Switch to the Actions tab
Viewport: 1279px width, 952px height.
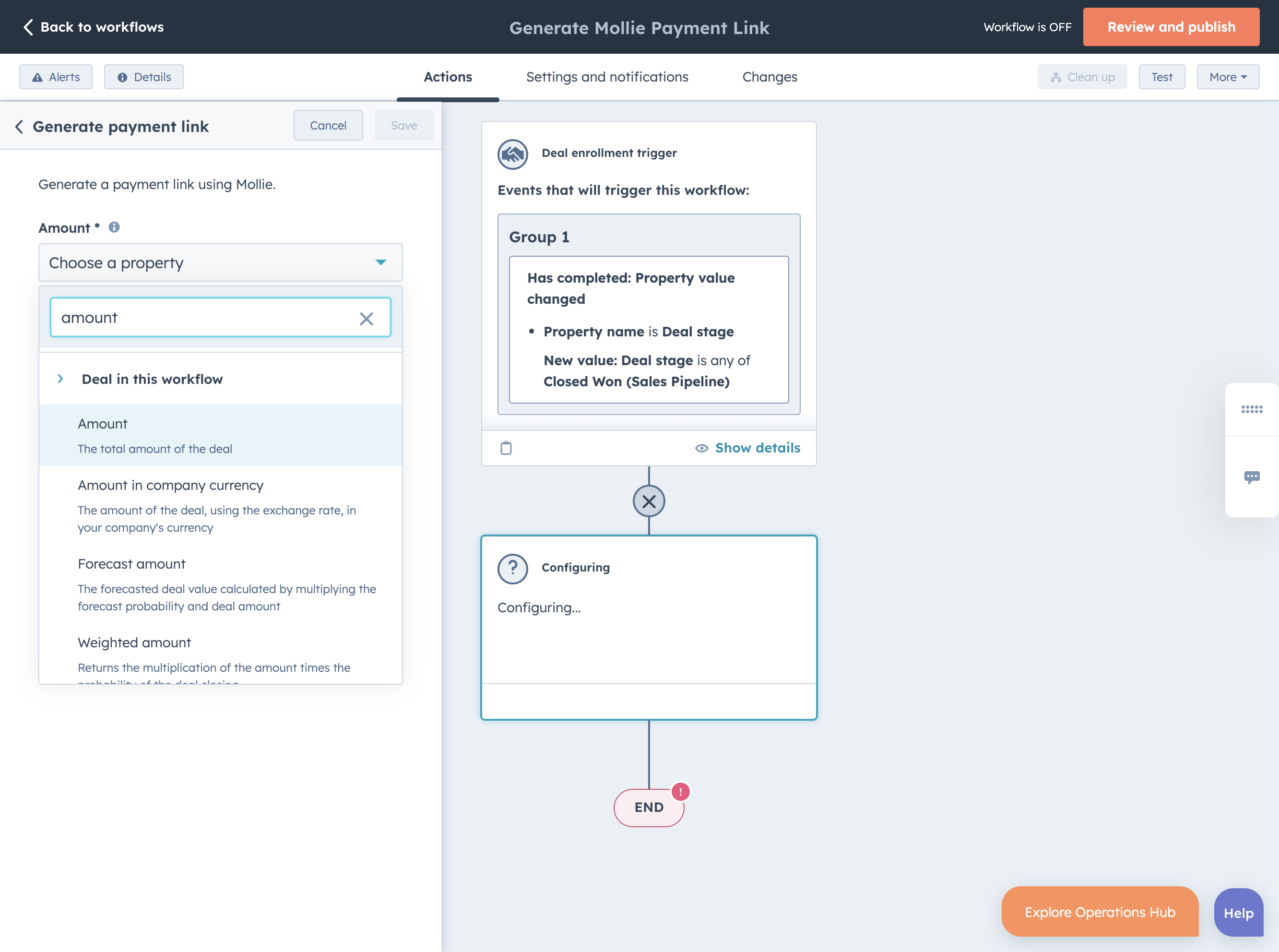point(448,77)
